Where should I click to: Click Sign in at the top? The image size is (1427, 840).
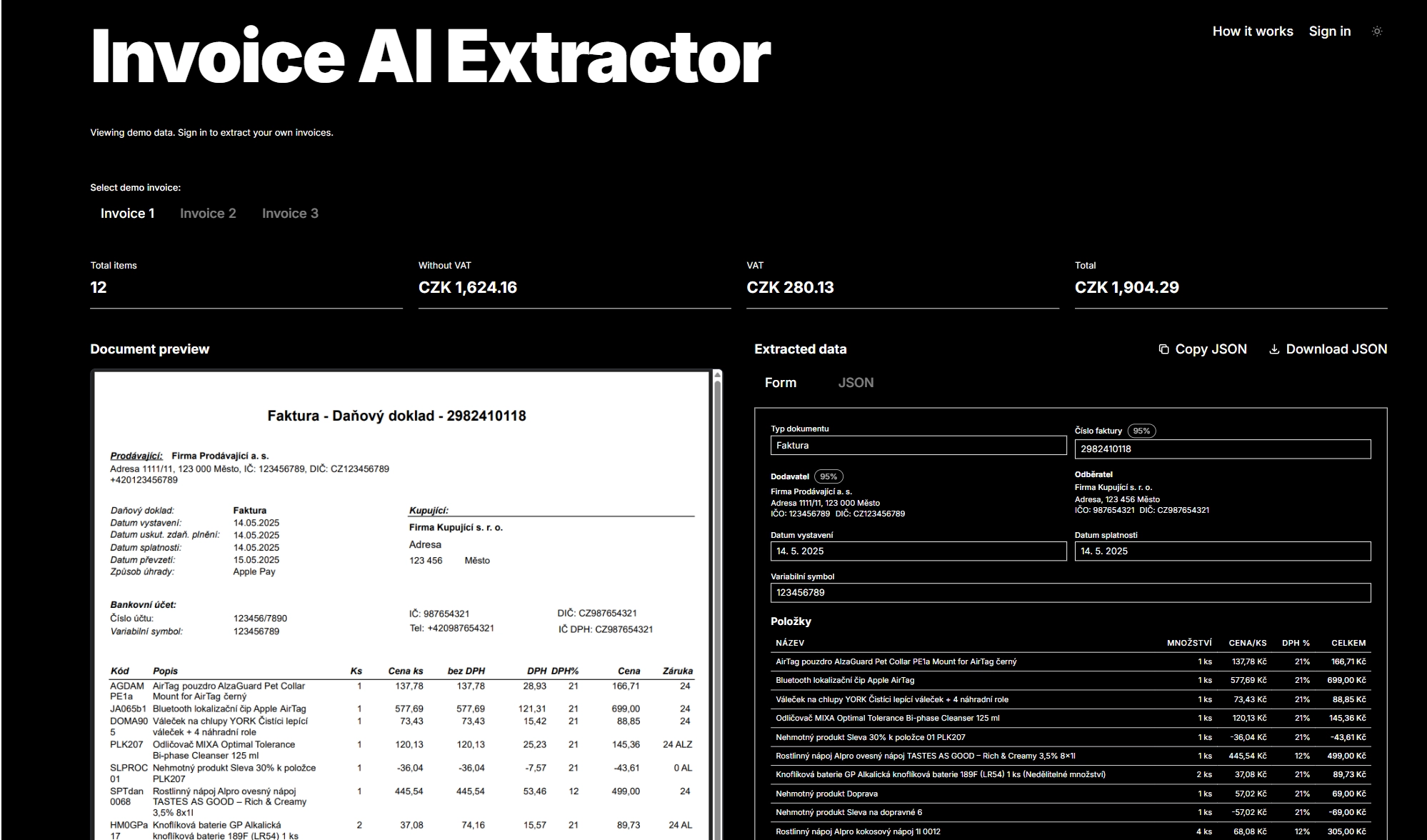click(1330, 31)
